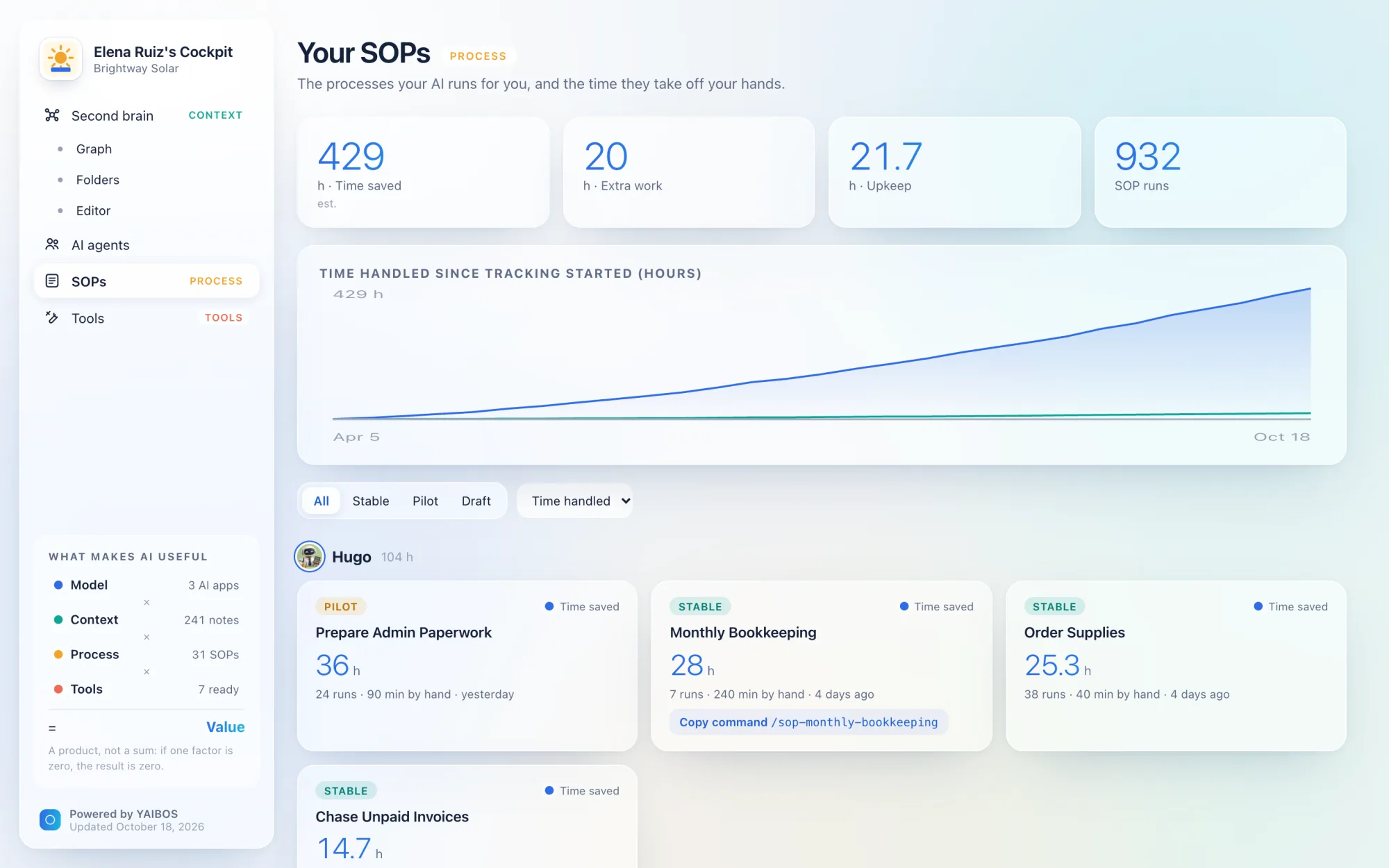Go to AI agents page
The width and height of the screenshot is (1389, 868).
tap(147, 244)
